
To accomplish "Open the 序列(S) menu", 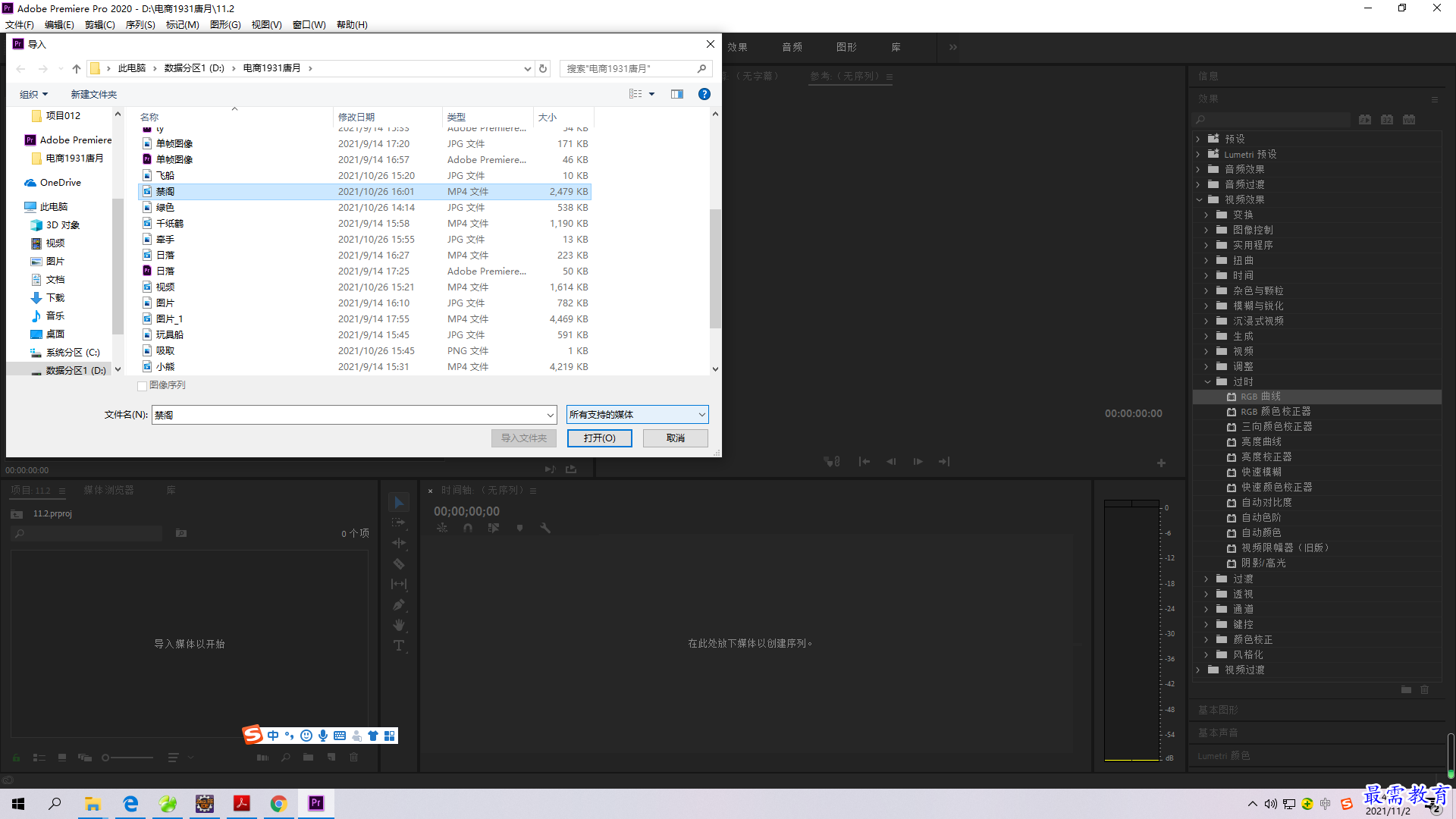I will click(140, 24).
